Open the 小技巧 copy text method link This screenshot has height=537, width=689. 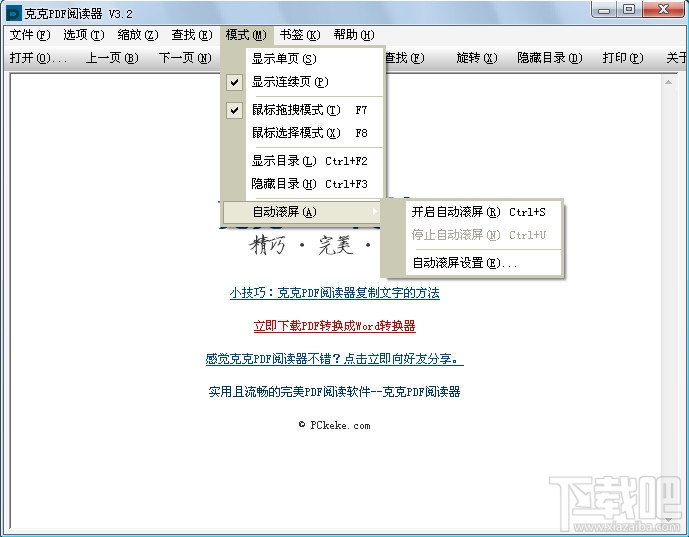pos(334,293)
